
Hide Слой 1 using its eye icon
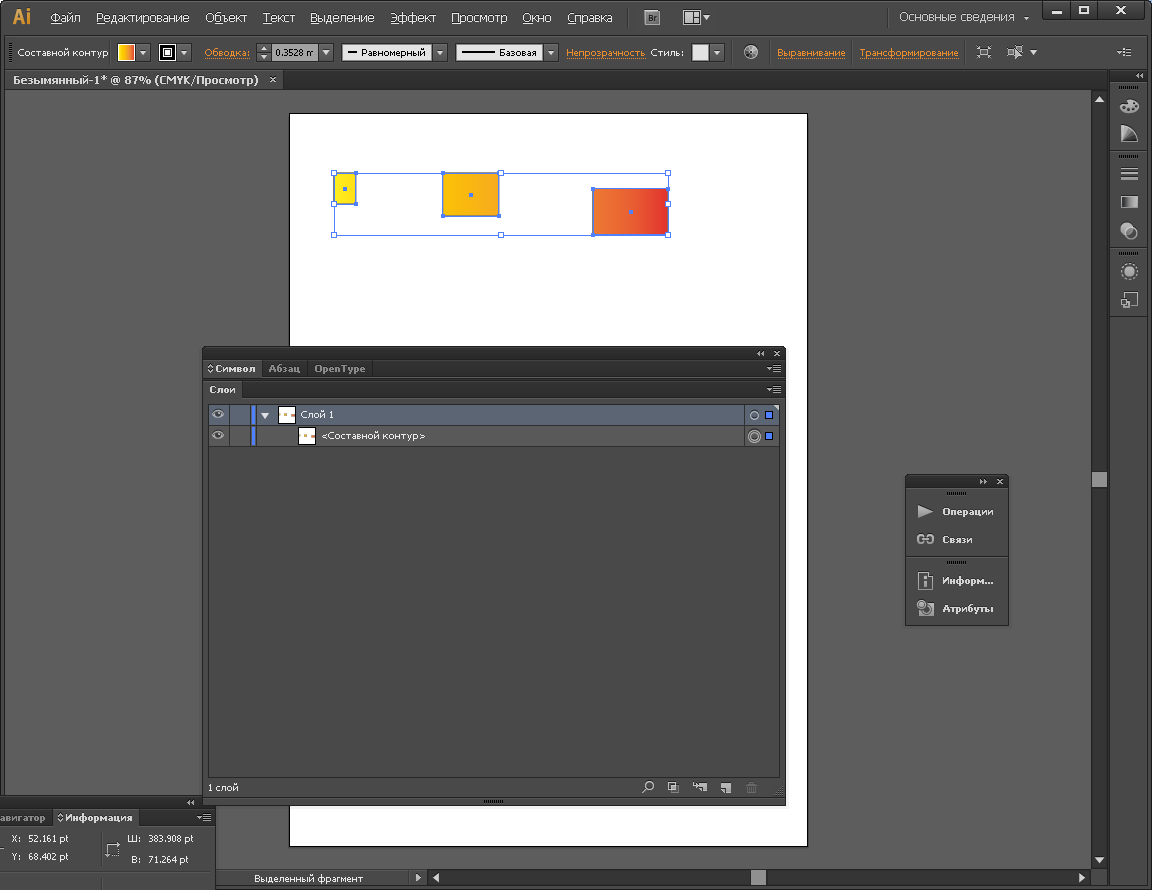coord(218,415)
